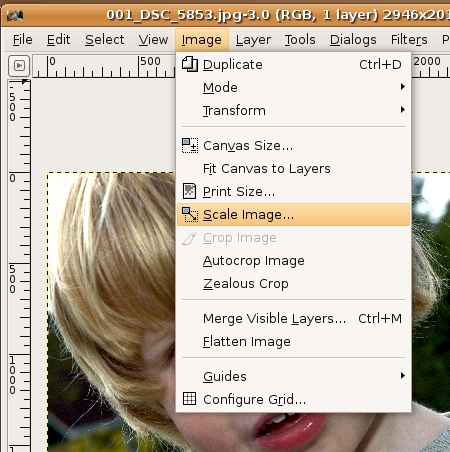Open the Tools menu

pyautogui.click(x=300, y=40)
